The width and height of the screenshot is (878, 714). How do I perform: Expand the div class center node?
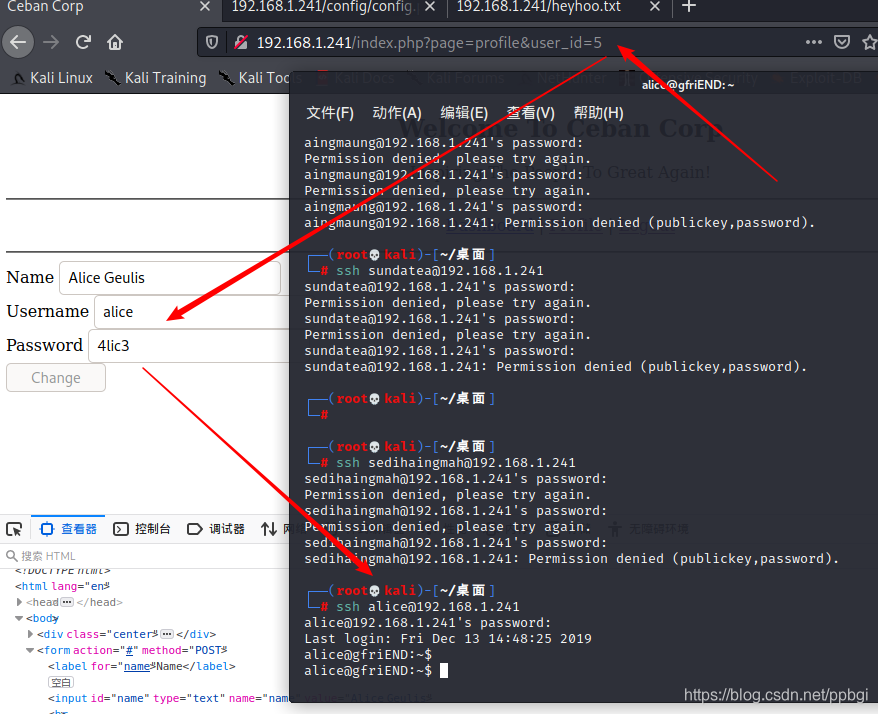click(x=30, y=634)
